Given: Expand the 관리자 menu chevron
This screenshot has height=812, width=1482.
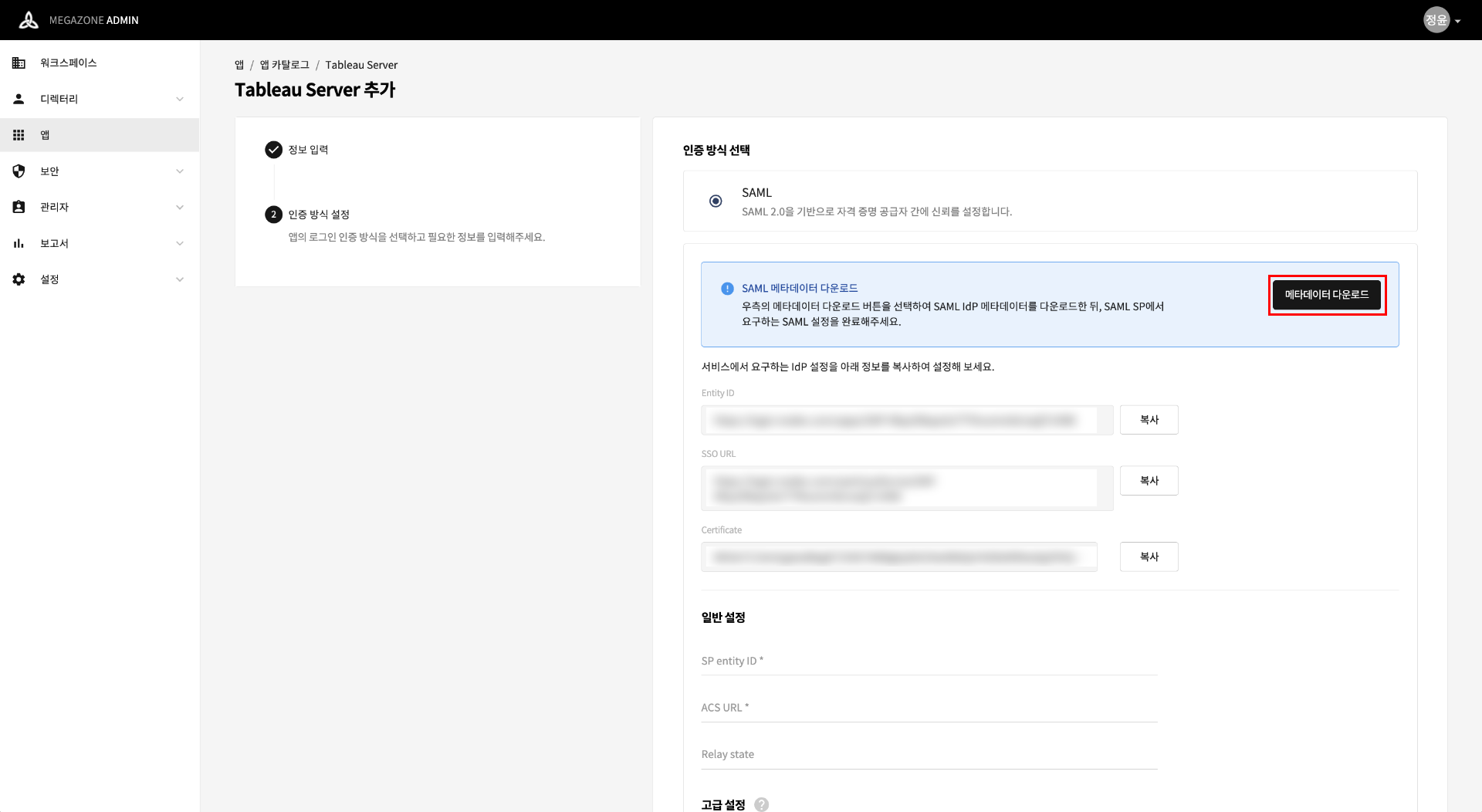Looking at the screenshot, I should tap(180, 207).
